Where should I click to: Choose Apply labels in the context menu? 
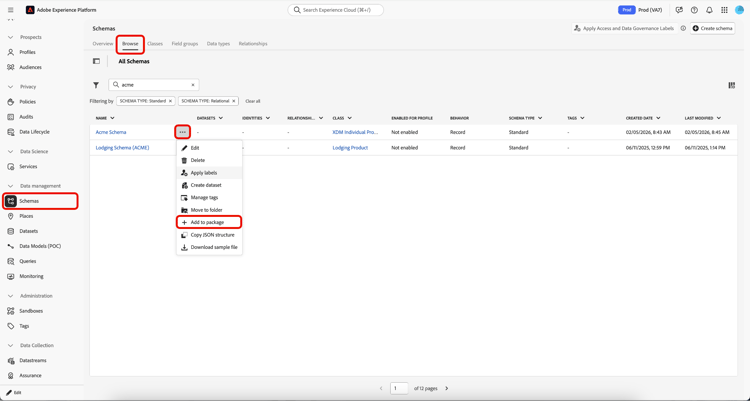(210, 173)
